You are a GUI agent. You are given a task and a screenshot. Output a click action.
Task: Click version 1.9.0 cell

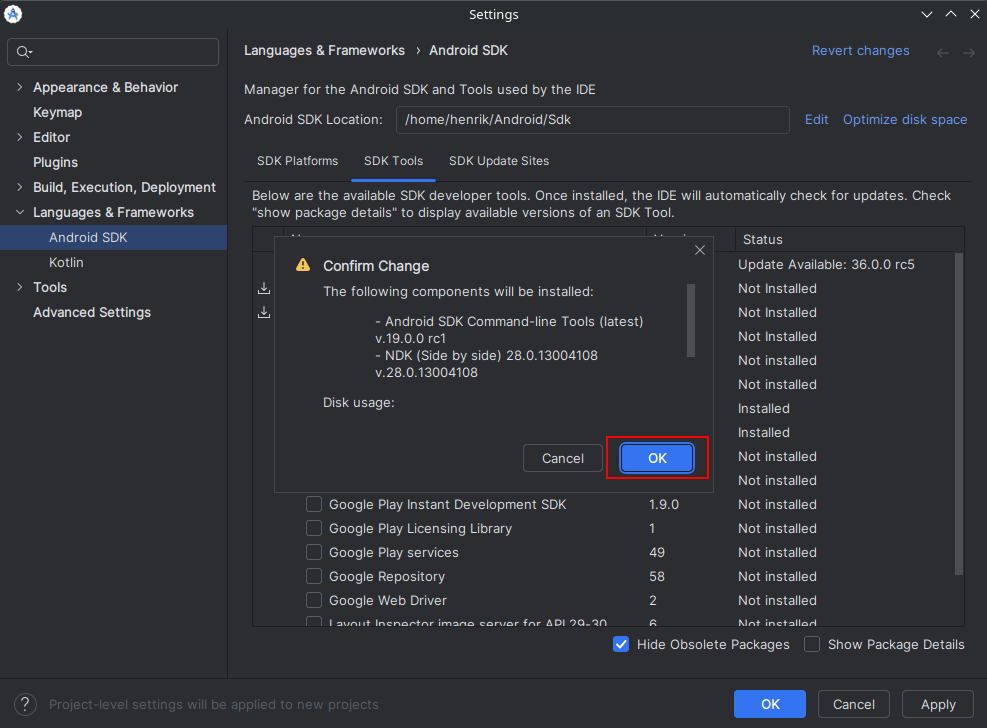(x=663, y=504)
